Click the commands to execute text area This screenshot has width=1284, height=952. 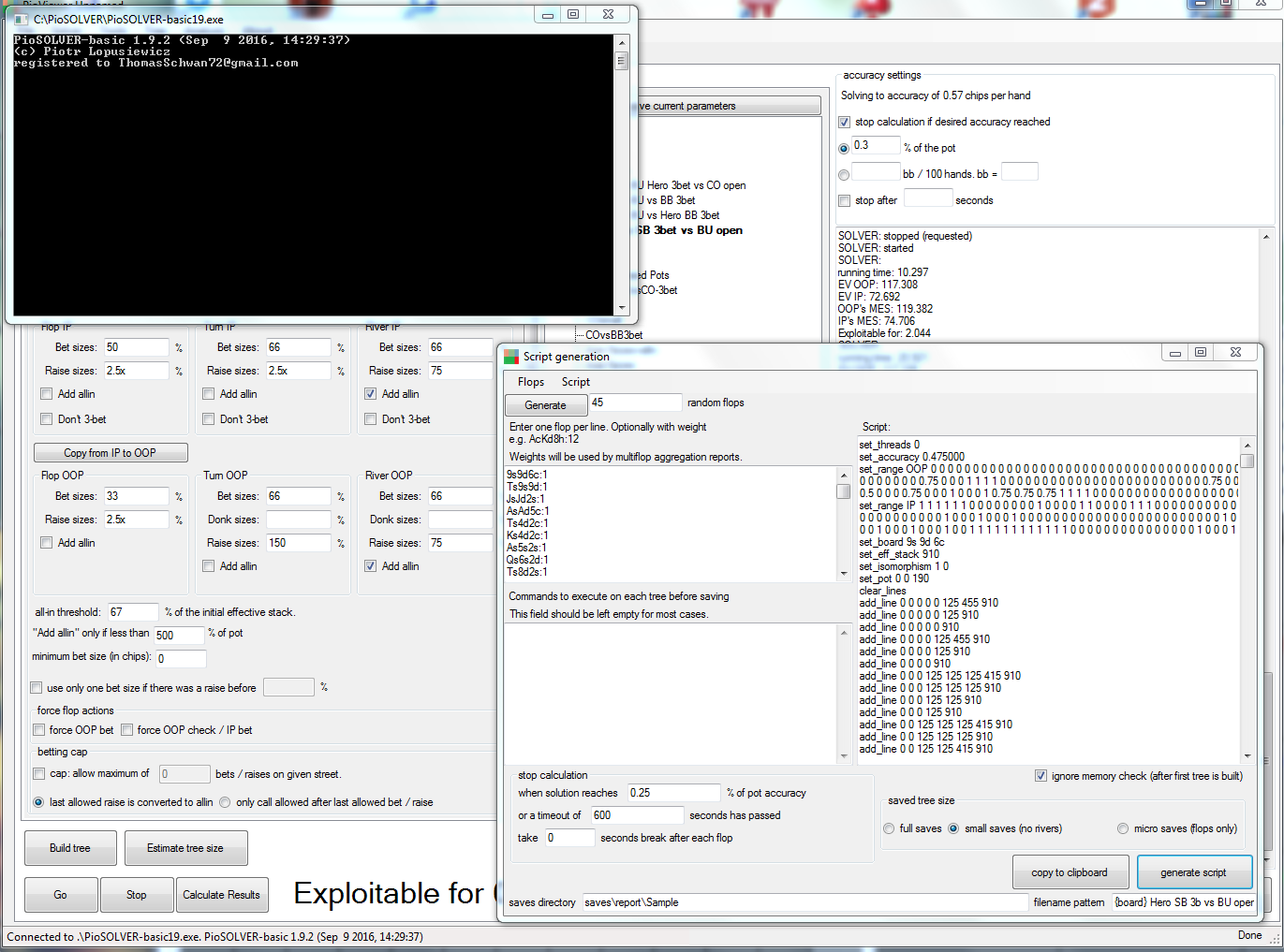[671, 694]
